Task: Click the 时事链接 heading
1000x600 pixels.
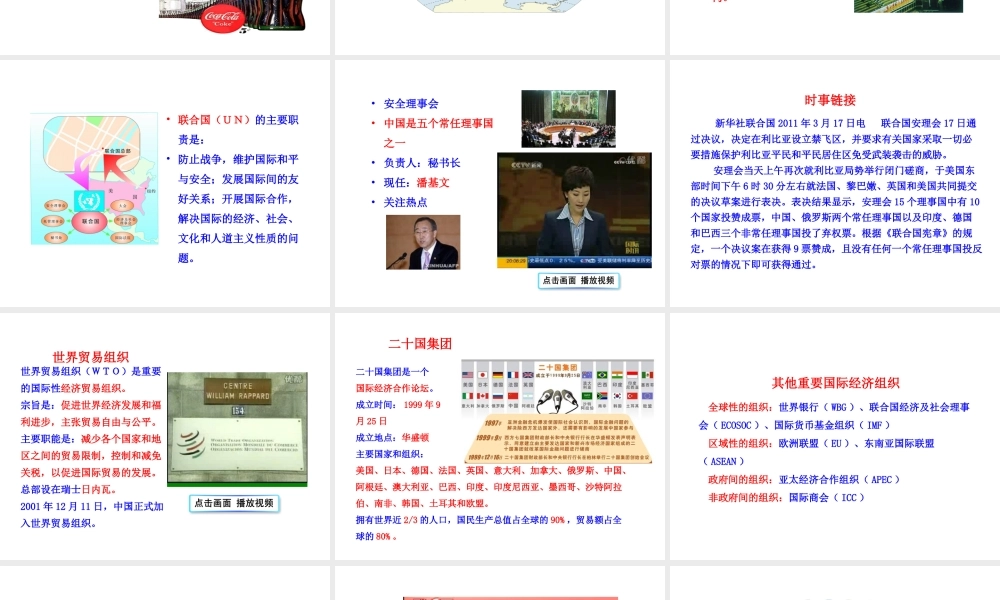Action: coord(830,100)
